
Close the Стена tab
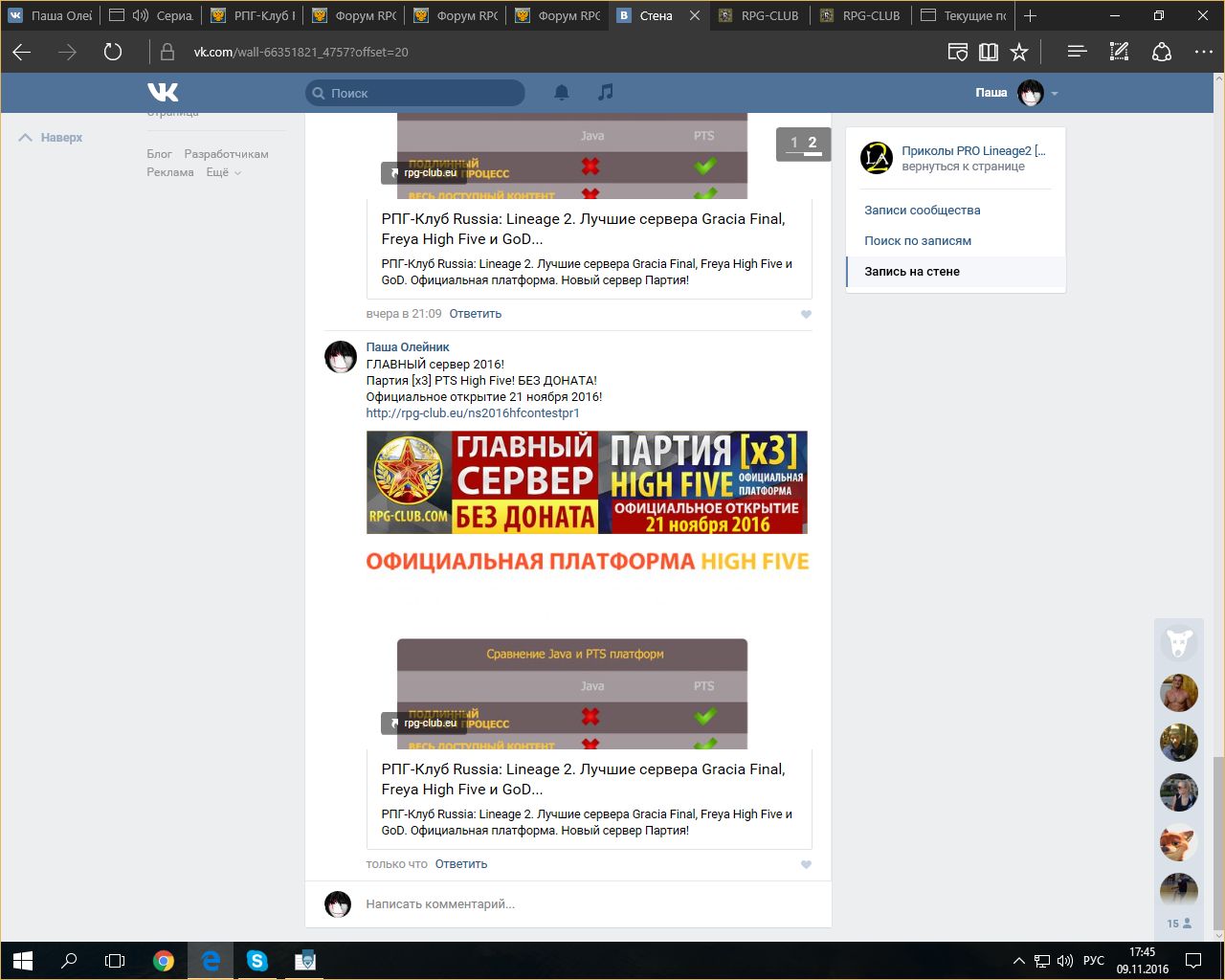[x=695, y=15]
